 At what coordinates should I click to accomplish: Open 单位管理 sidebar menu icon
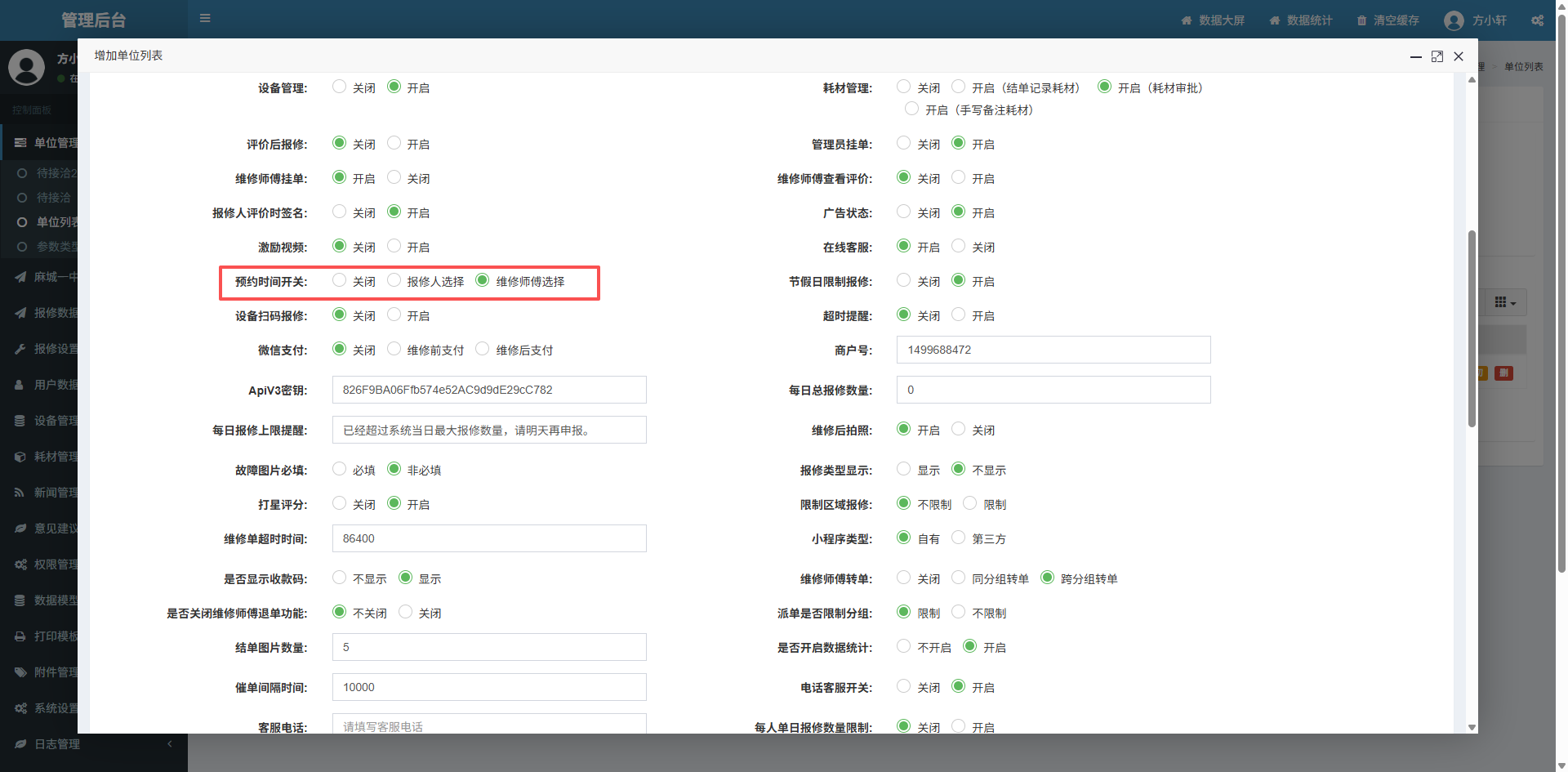pos(20,142)
